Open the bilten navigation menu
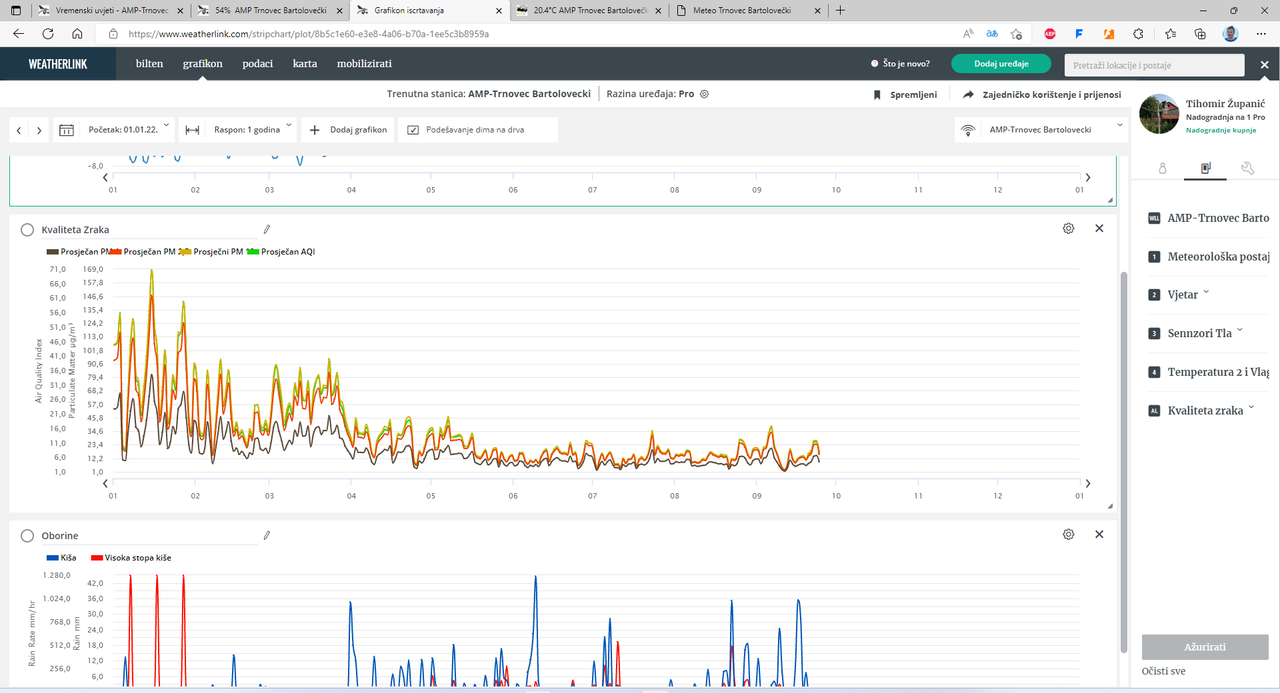This screenshot has height=693, width=1280. (x=149, y=64)
